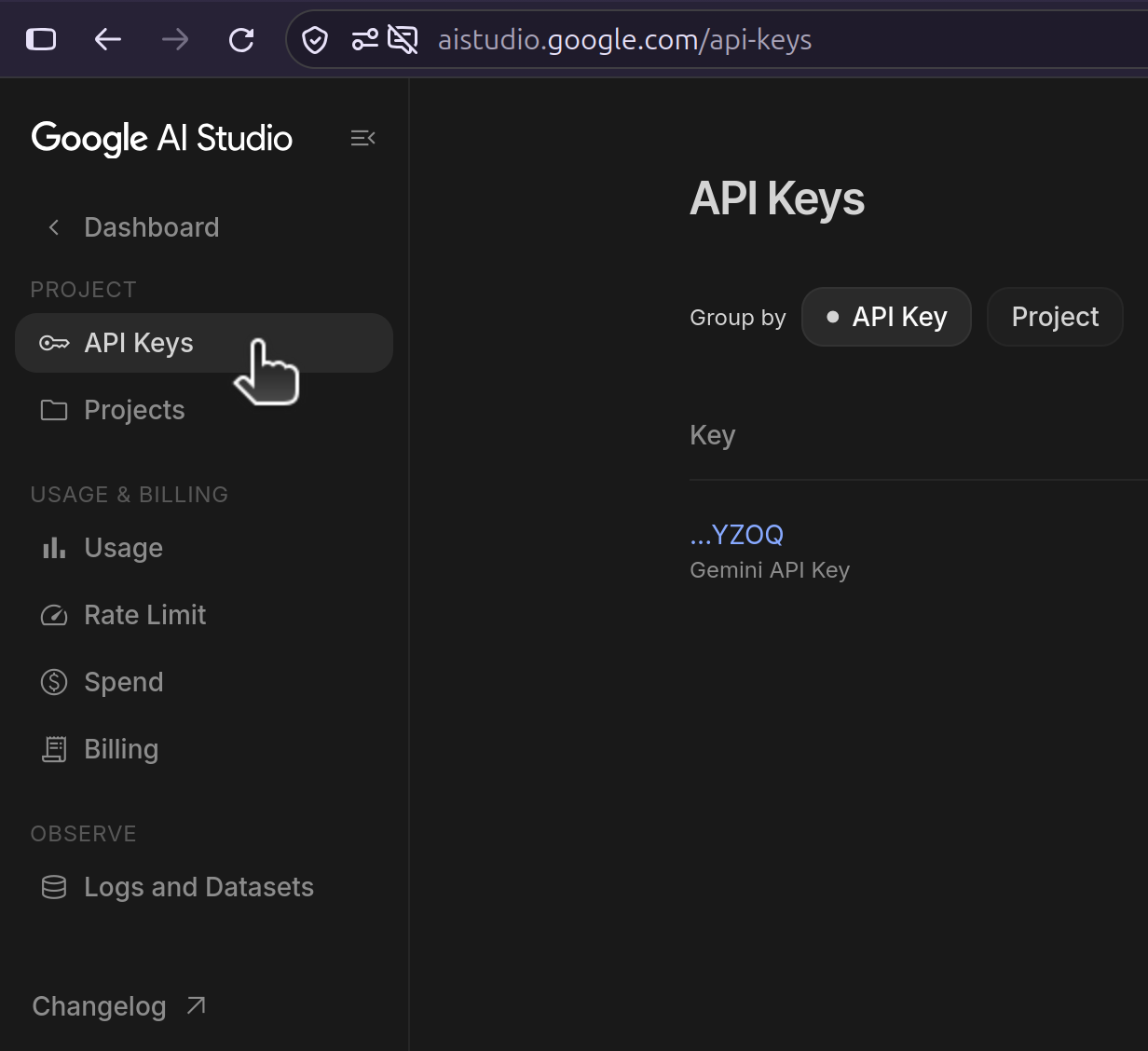Click the dollar Spend icon
Viewport: 1148px width, 1051px height.
(54, 682)
